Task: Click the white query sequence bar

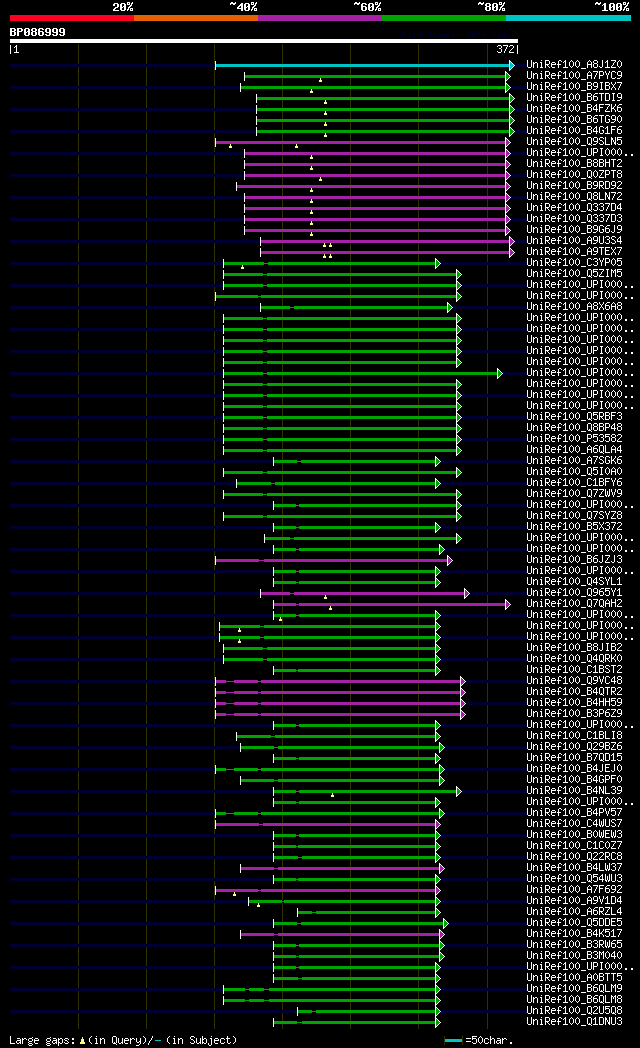Action: (264, 41)
